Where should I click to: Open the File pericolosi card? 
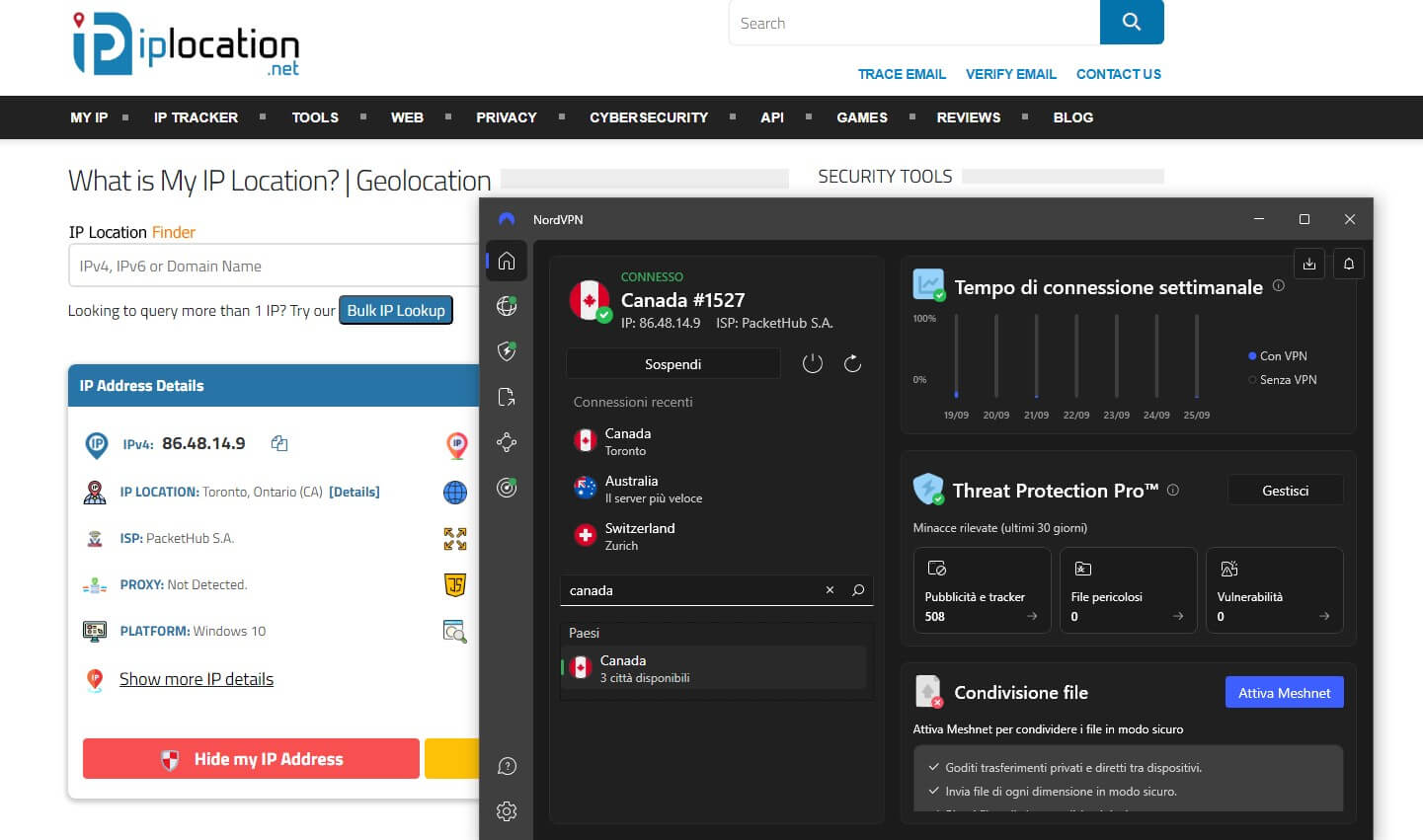[x=1128, y=589]
